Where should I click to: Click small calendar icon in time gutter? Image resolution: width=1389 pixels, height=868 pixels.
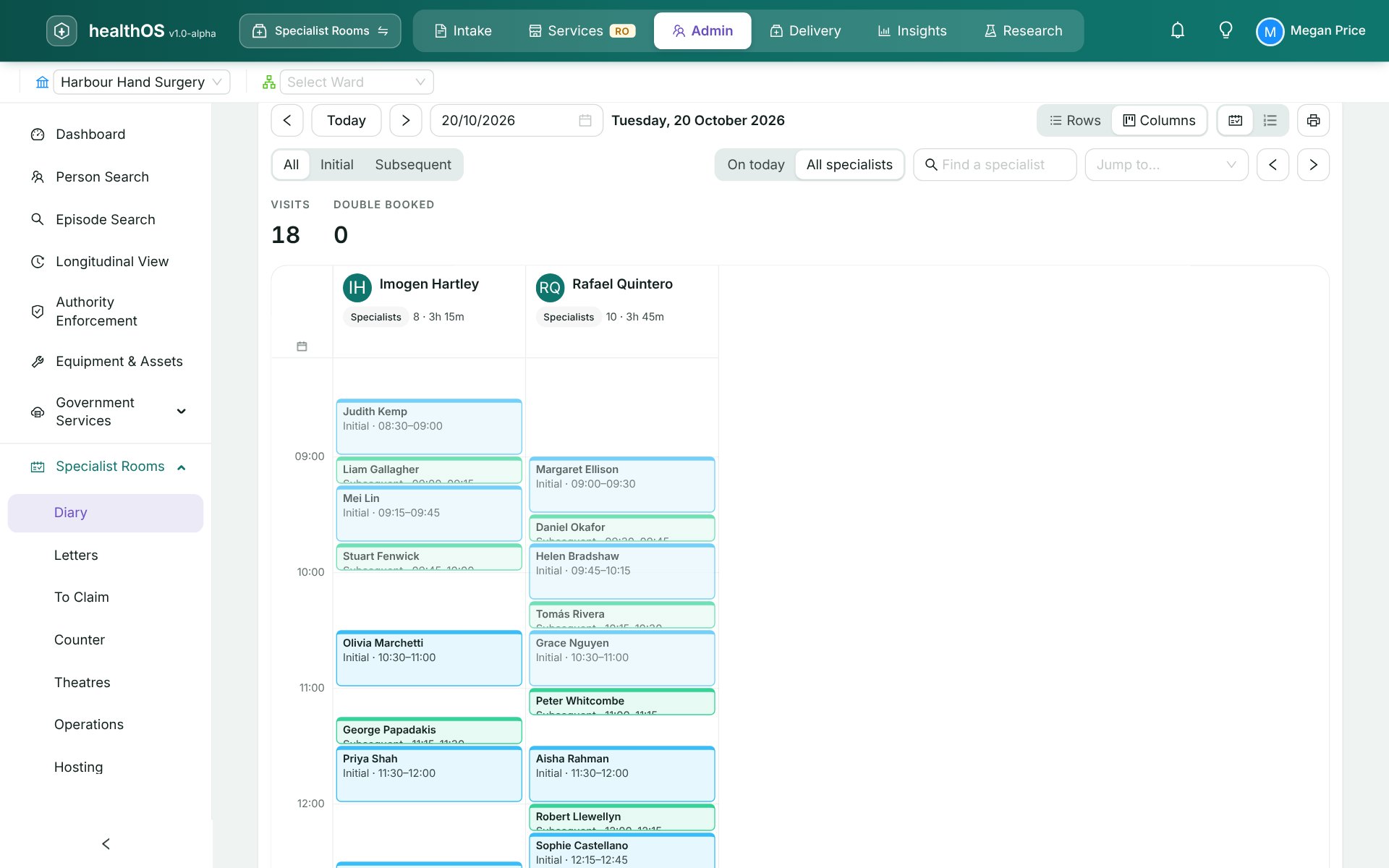click(302, 346)
